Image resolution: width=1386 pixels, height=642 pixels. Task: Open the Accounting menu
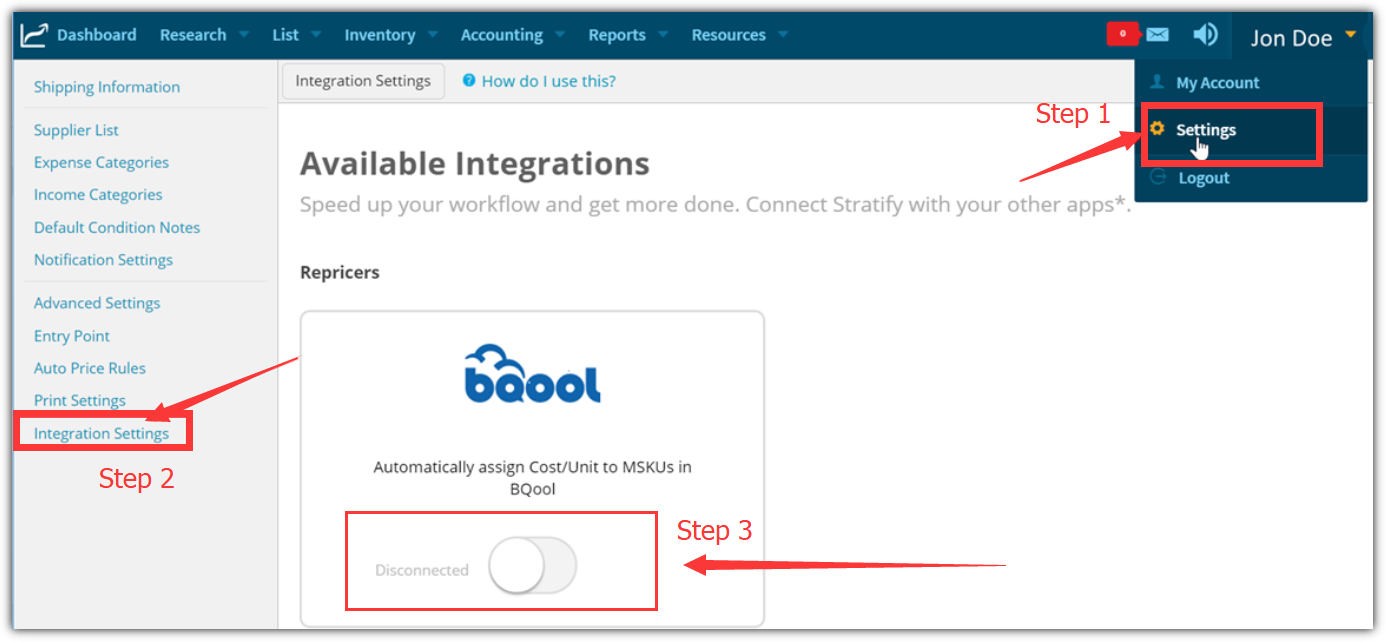pyautogui.click(x=501, y=35)
